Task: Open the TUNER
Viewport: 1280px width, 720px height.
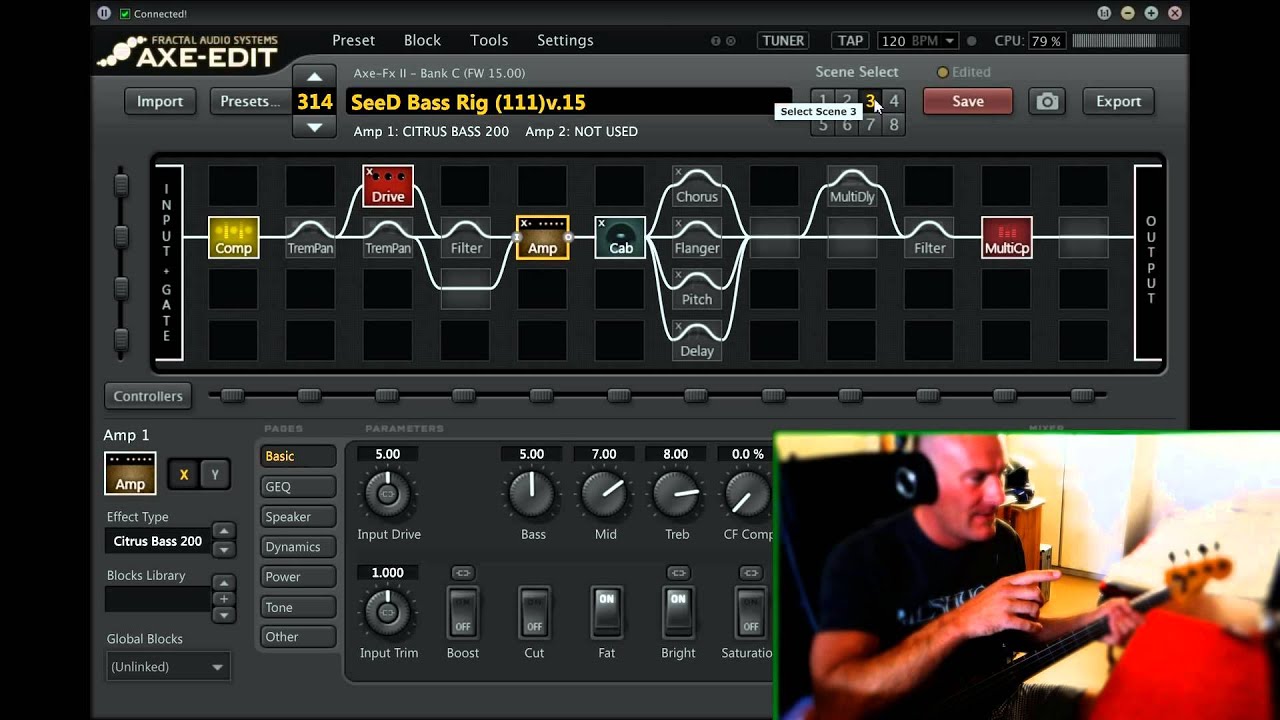Action: (783, 41)
